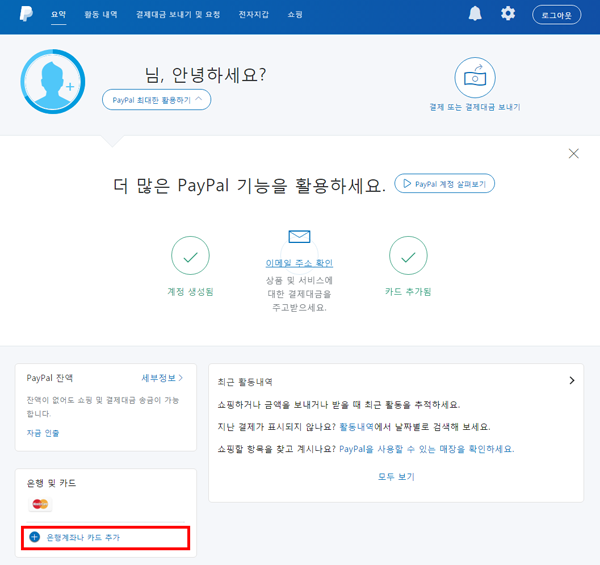
Task: Click the plus icon to add bank or card
Action: [x=34, y=537]
